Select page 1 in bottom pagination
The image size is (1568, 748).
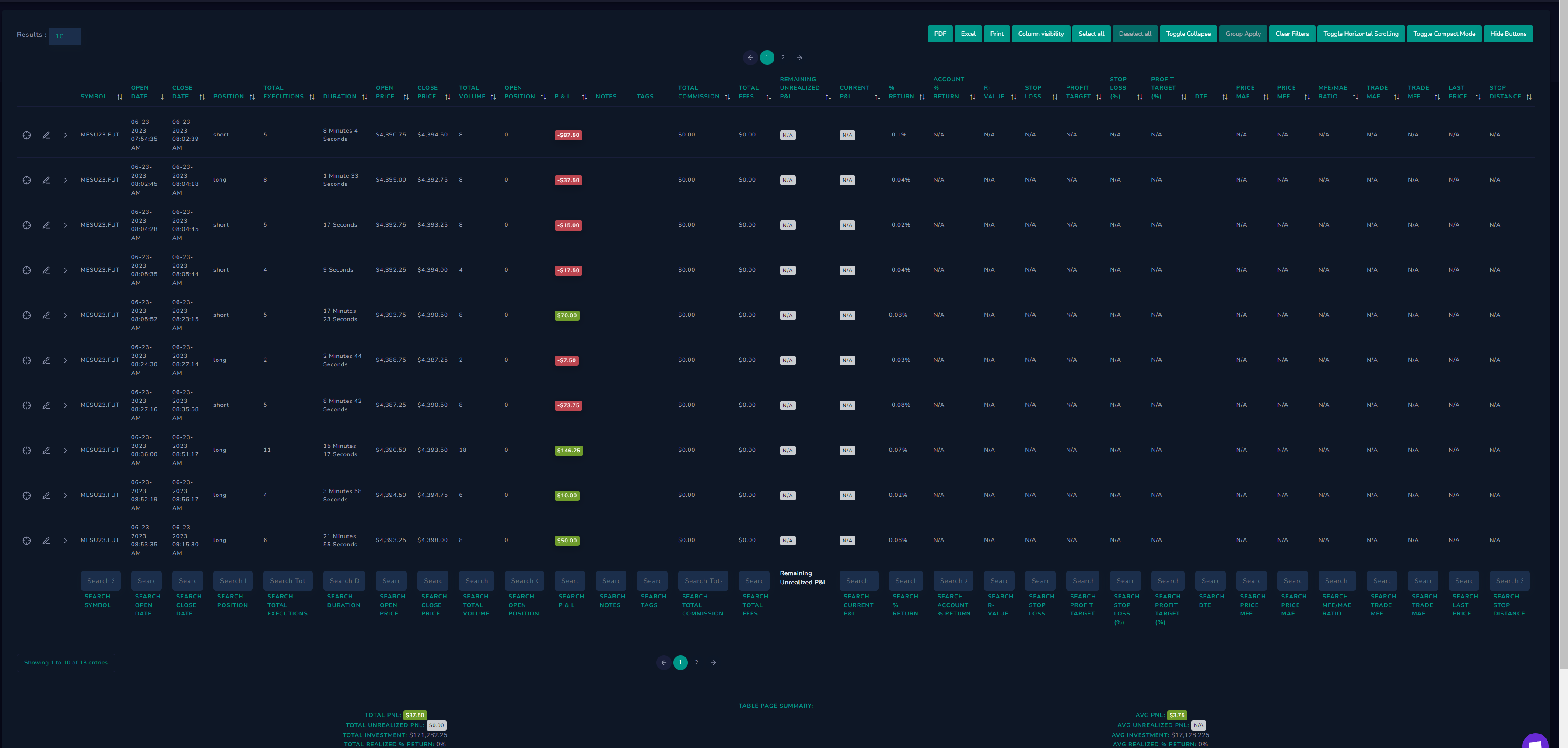(680, 663)
